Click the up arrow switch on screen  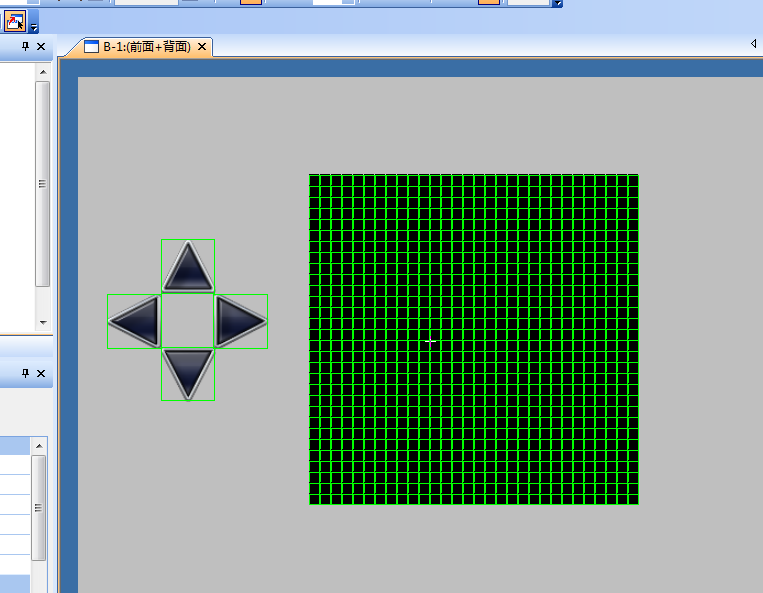click(x=188, y=266)
